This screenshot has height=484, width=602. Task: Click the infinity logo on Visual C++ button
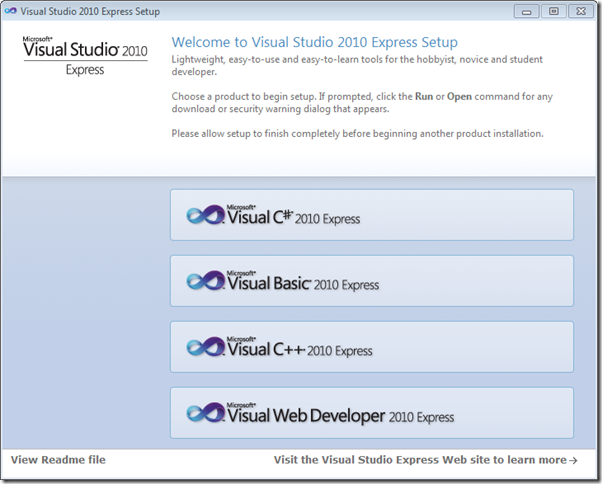point(206,347)
